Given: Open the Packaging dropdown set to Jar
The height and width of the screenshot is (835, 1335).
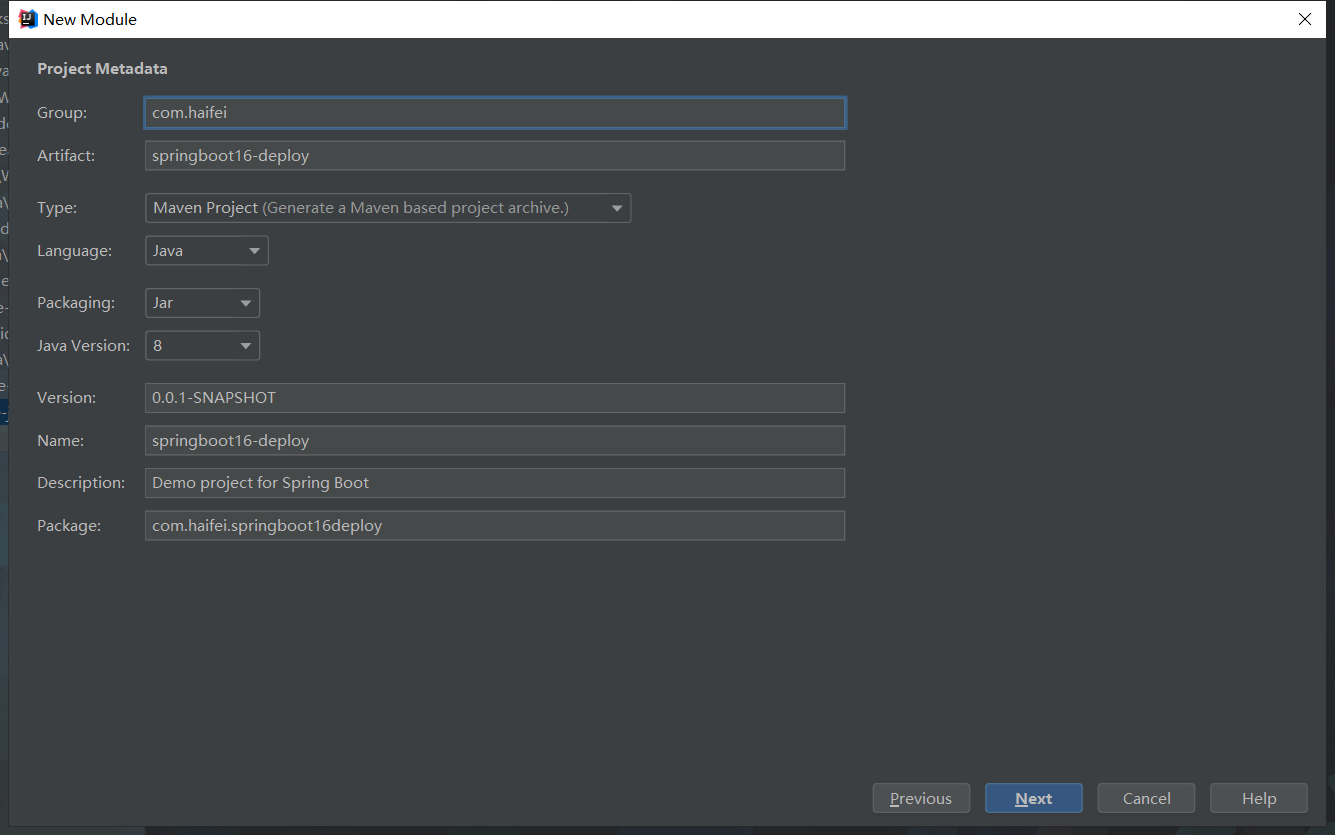Looking at the screenshot, I should coord(202,303).
